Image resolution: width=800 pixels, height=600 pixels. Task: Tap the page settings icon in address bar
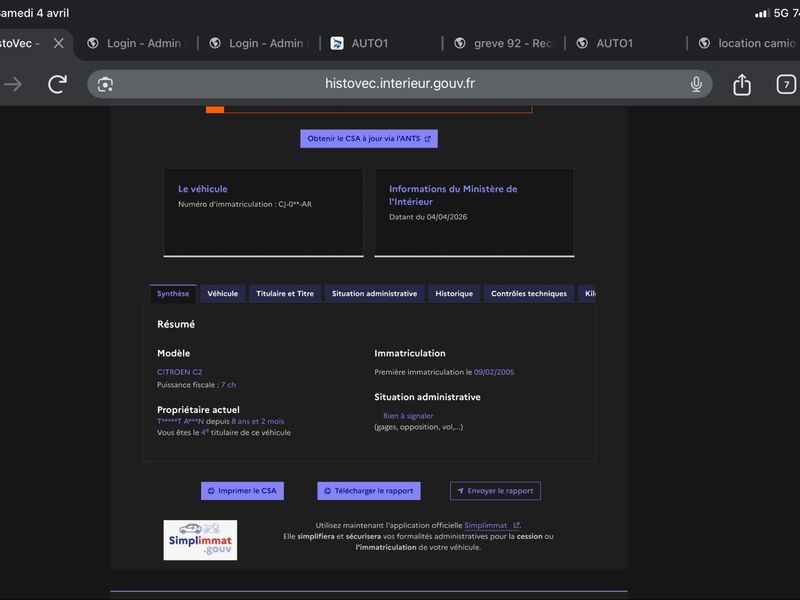[x=105, y=84]
